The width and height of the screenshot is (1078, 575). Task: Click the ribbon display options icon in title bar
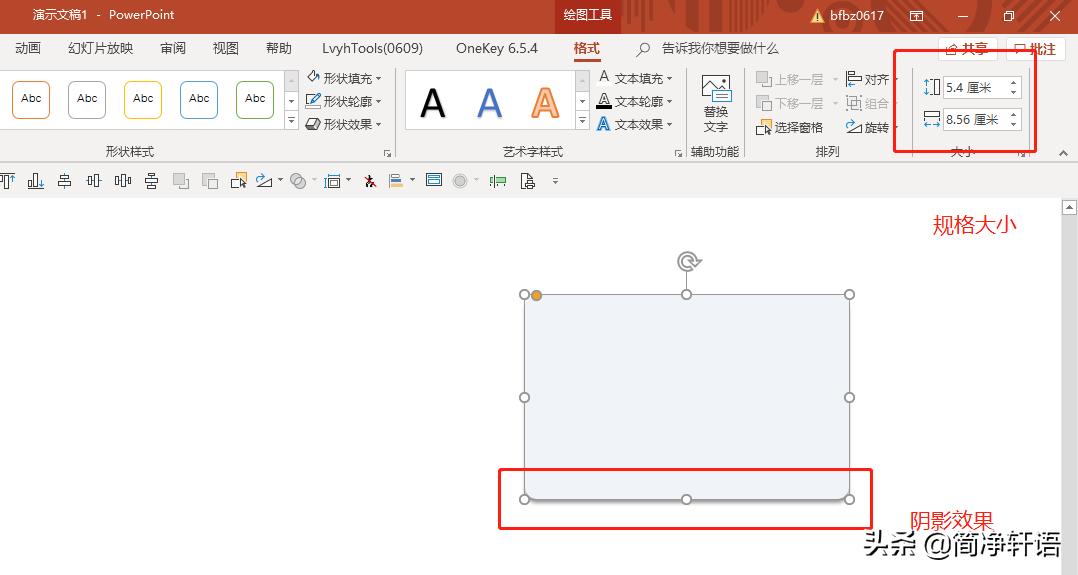(916, 16)
